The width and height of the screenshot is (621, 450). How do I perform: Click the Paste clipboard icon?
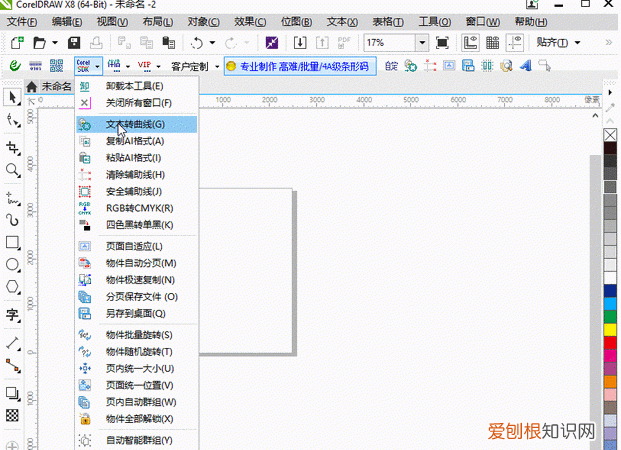168,42
